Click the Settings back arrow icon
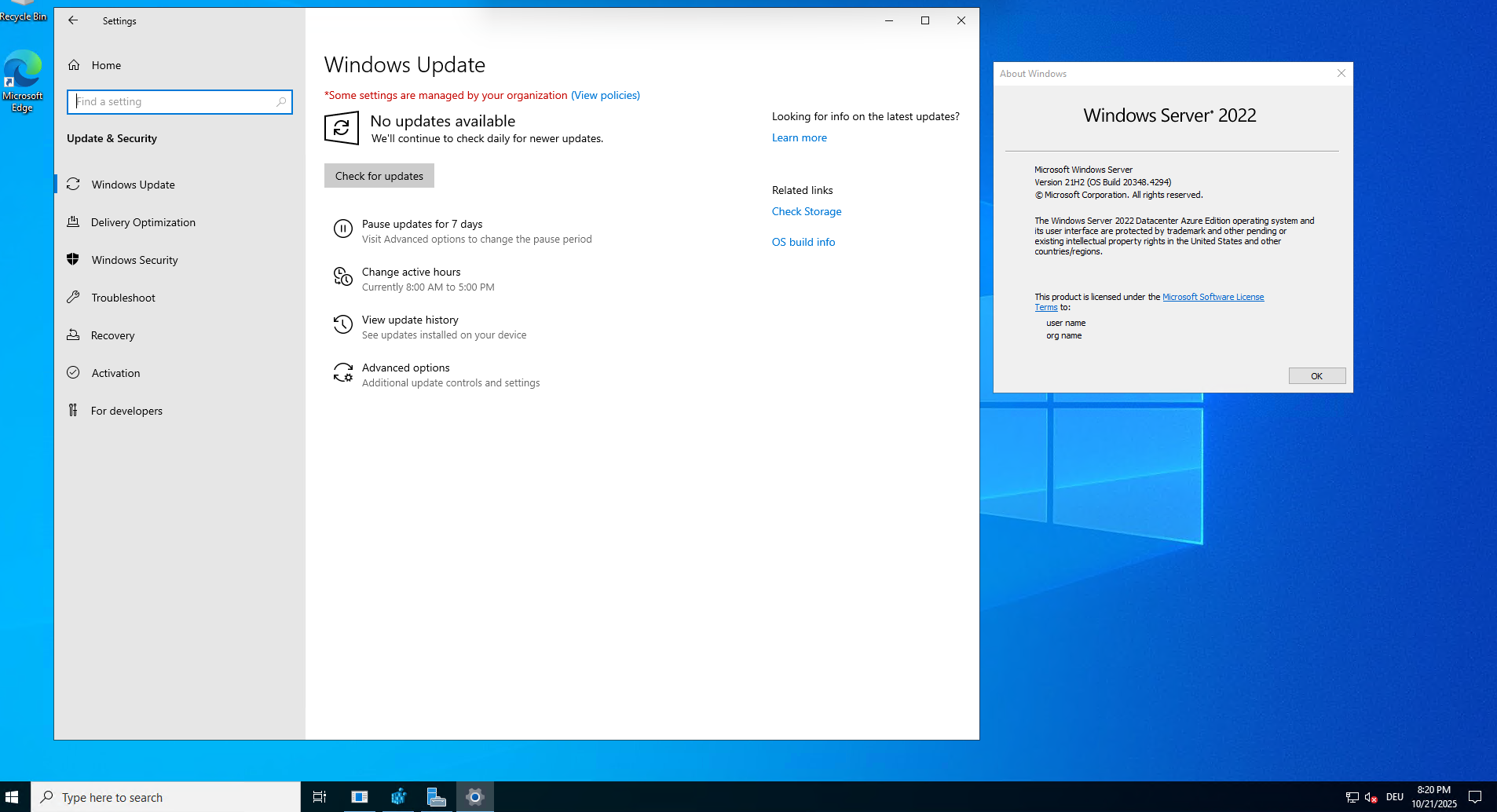The height and width of the screenshot is (812, 1497). pyautogui.click(x=73, y=20)
